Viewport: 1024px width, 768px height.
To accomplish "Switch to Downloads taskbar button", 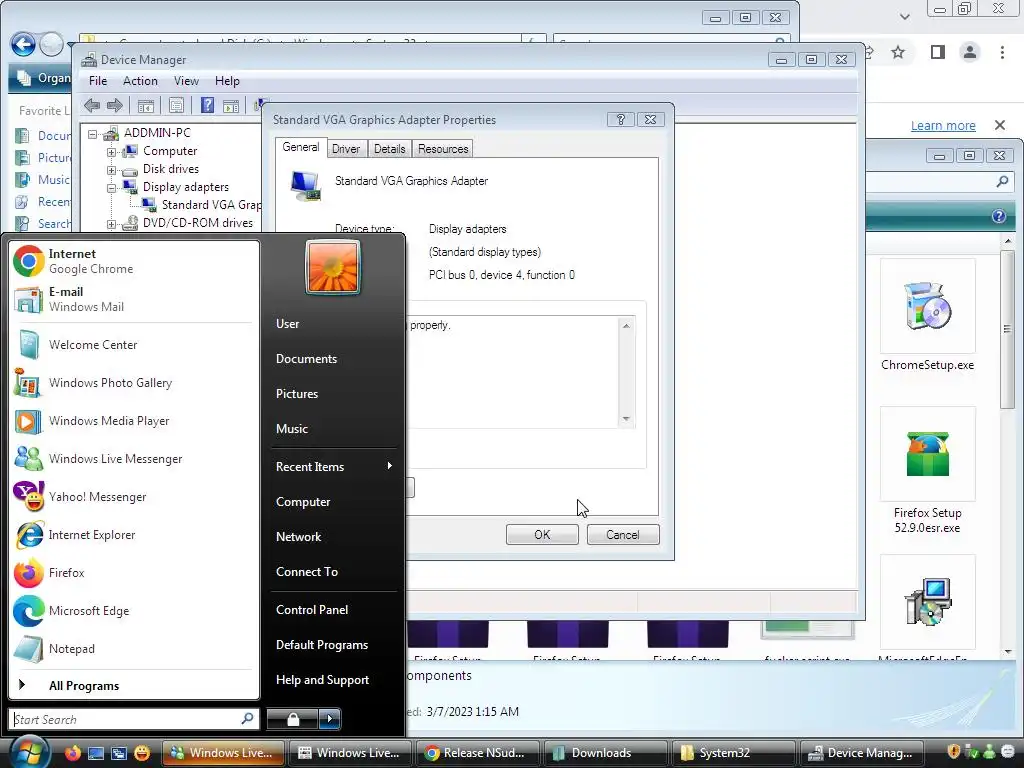I will [x=605, y=753].
